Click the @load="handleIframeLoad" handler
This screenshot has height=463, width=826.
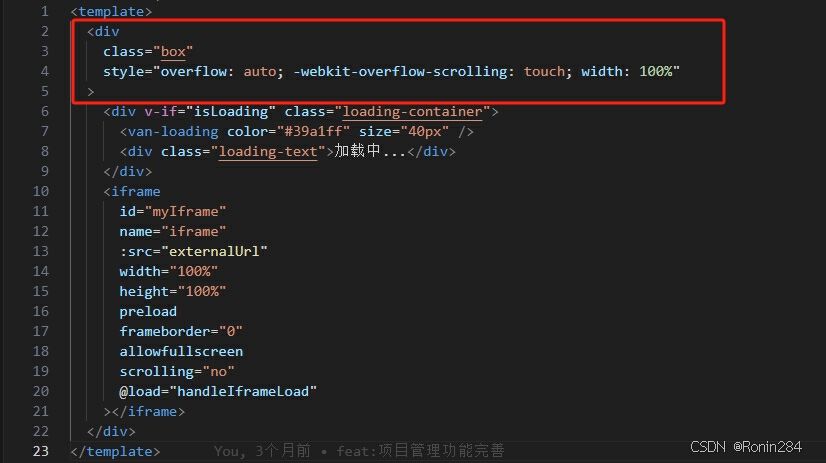(218, 392)
